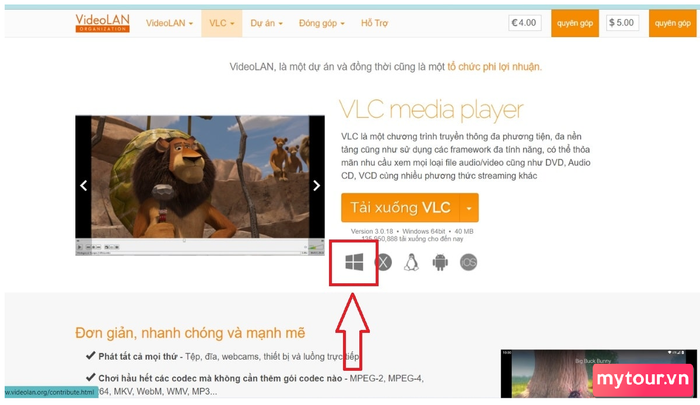The height and width of the screenshot is (405, 700).
Task: Click the VideoLAN Organization logo
Action: pyautogui.click(x=102, y=23)
